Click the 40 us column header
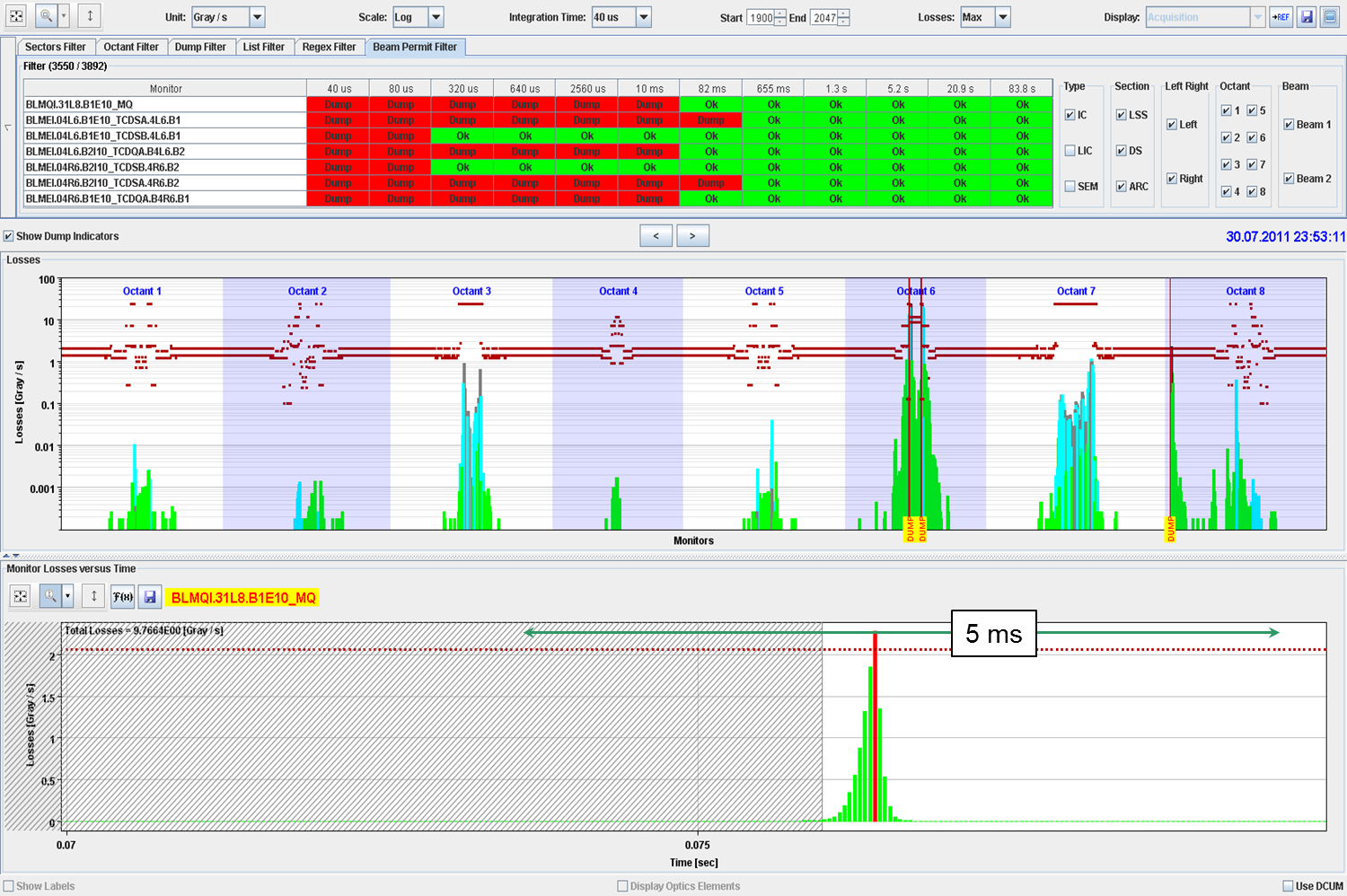 (339, 89)
